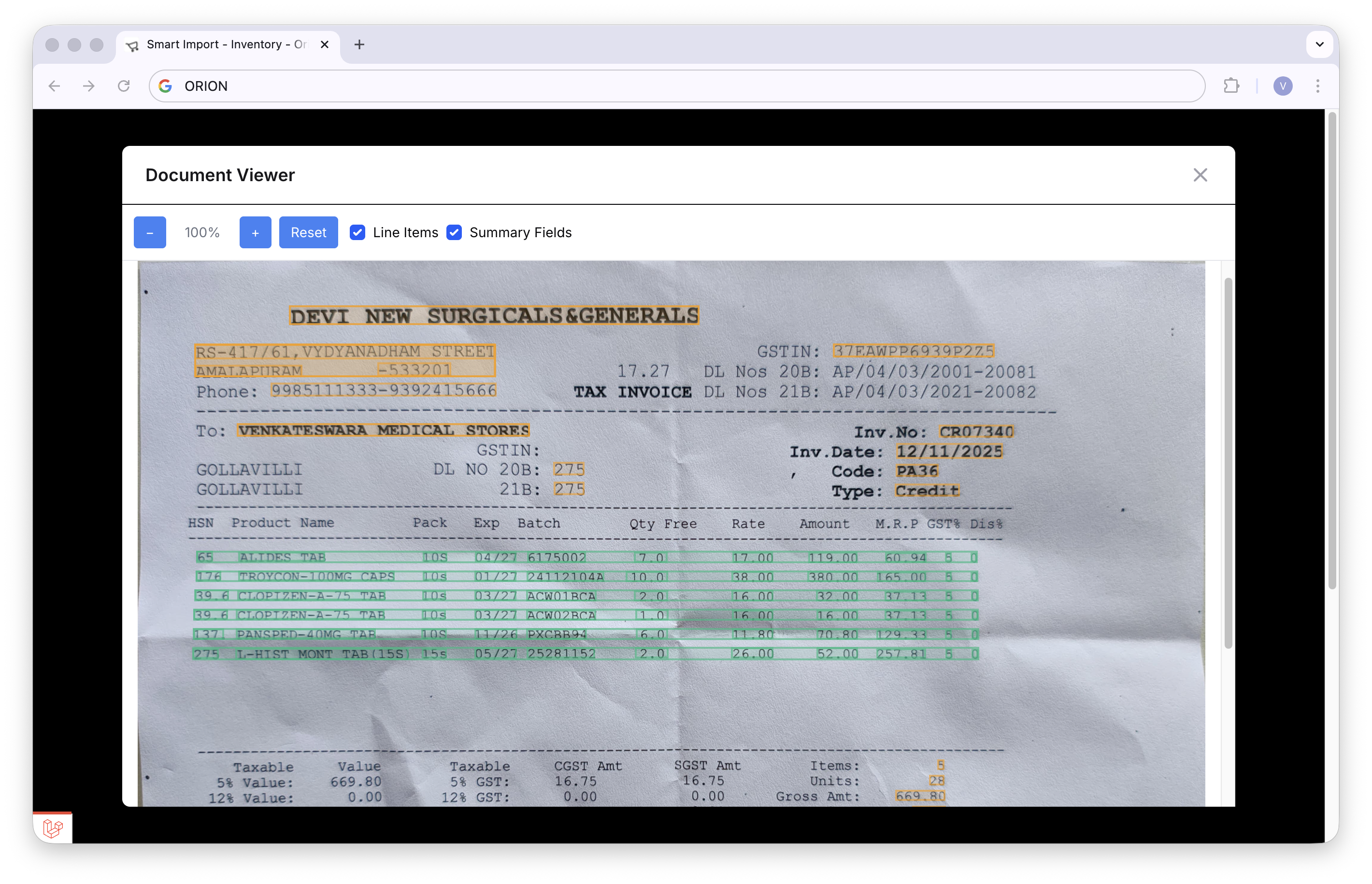
Task: Reload the page with refresh icon
Action: coord(124,86)
